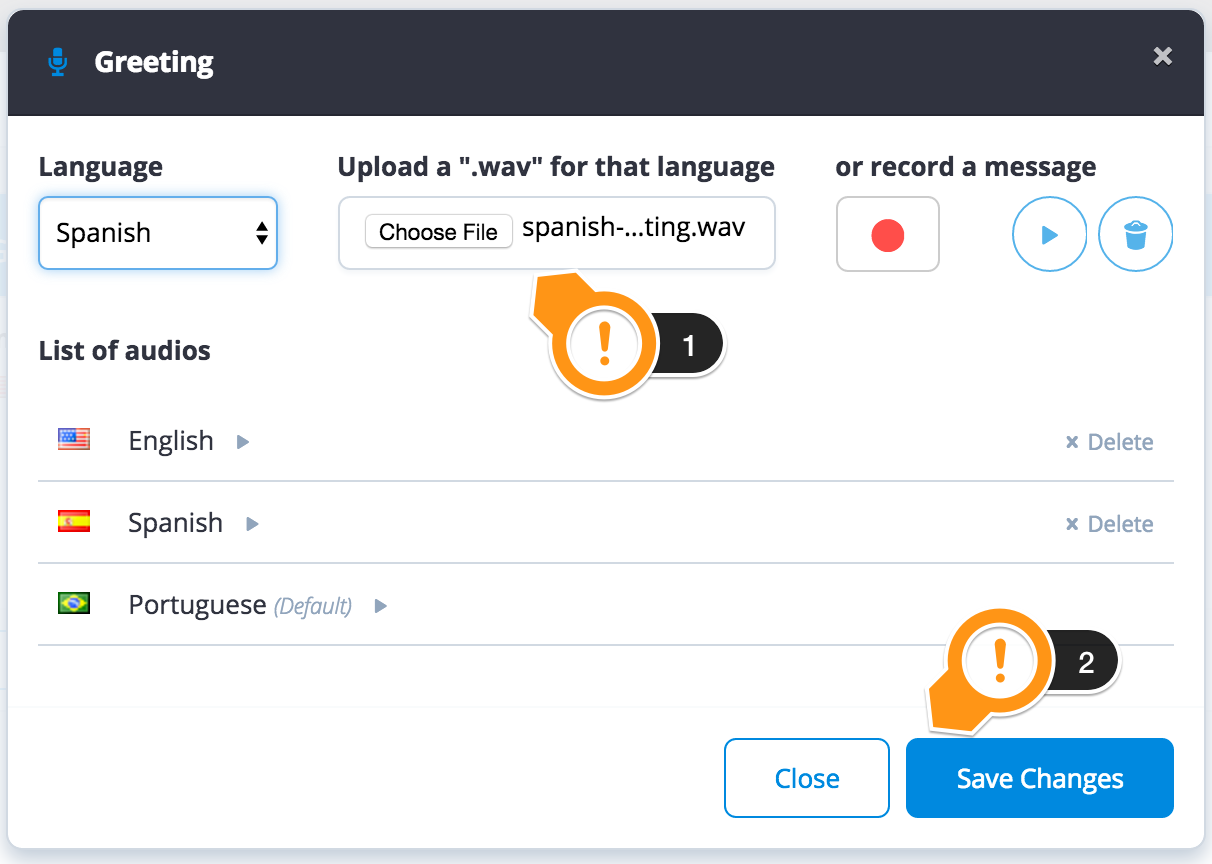Start recording with the red record button
Viewport: 1212px width, 864px height.
pos(887,235)
